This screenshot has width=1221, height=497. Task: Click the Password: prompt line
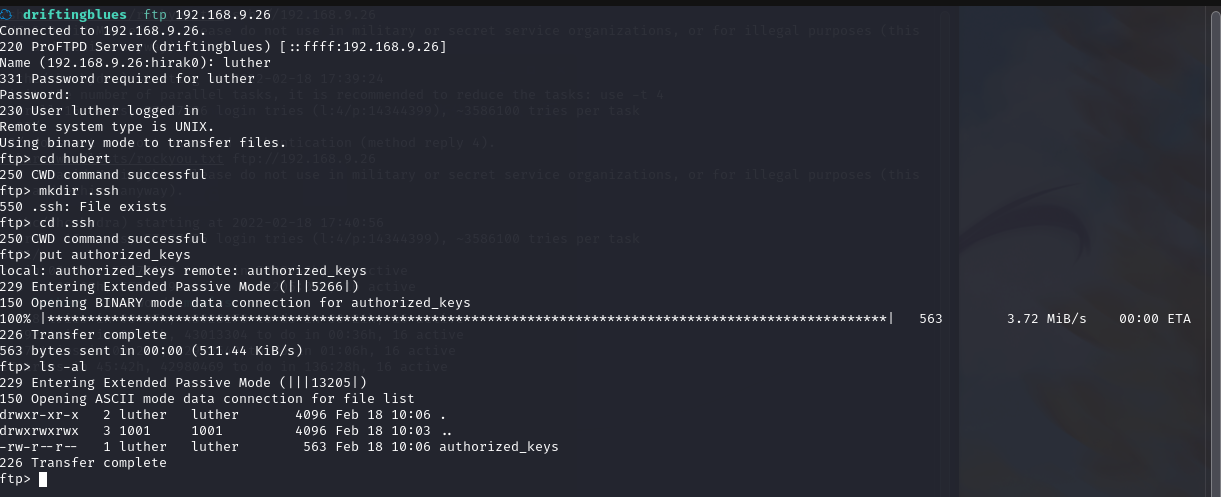[35, 94]
